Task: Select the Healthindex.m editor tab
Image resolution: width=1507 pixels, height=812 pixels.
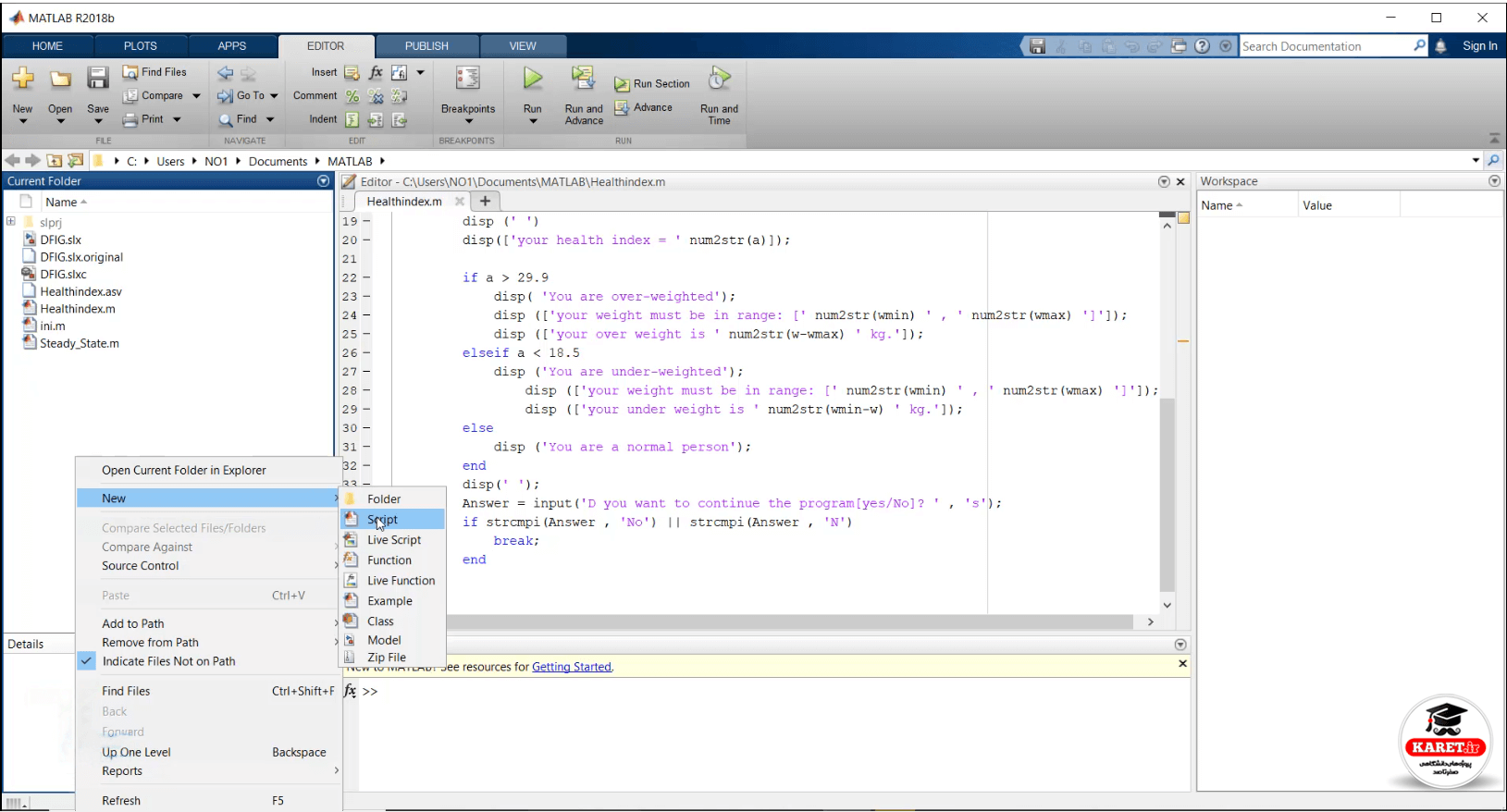Action: coord(404,202)
